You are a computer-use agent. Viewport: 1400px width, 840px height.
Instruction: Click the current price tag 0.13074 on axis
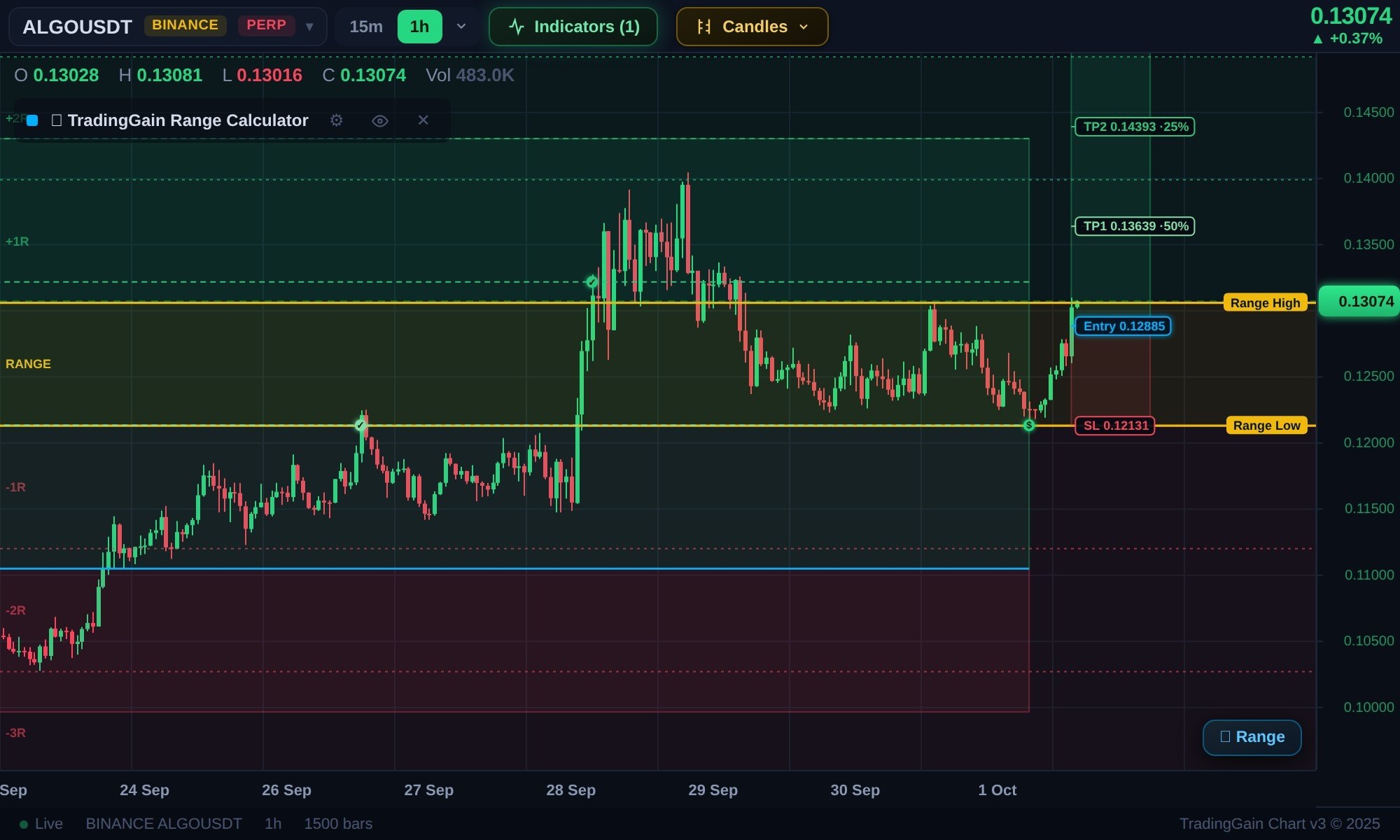1359,302
